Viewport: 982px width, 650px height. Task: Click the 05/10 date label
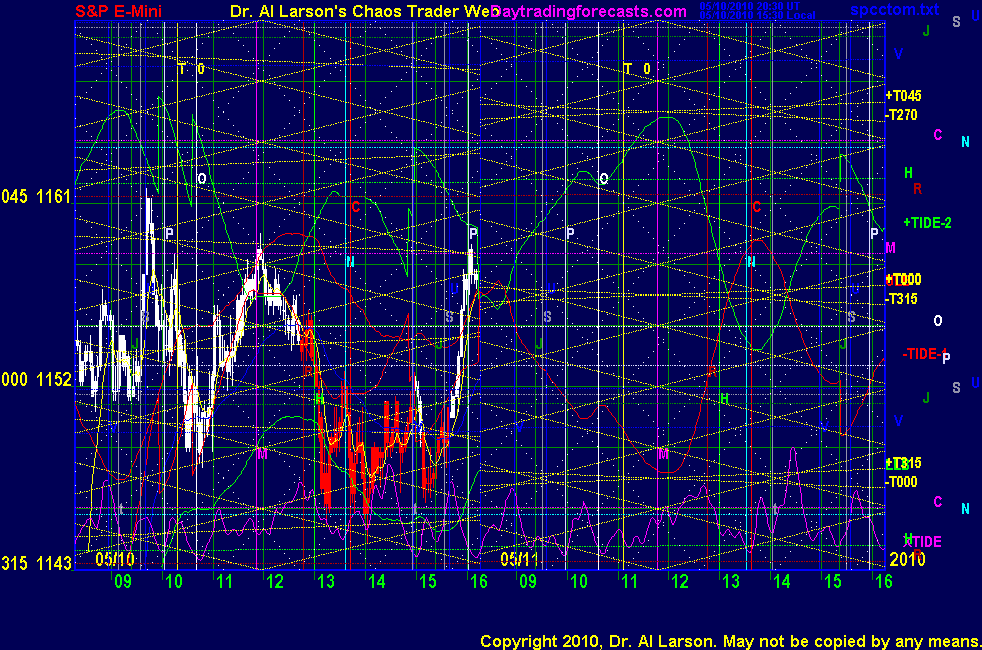115,559
